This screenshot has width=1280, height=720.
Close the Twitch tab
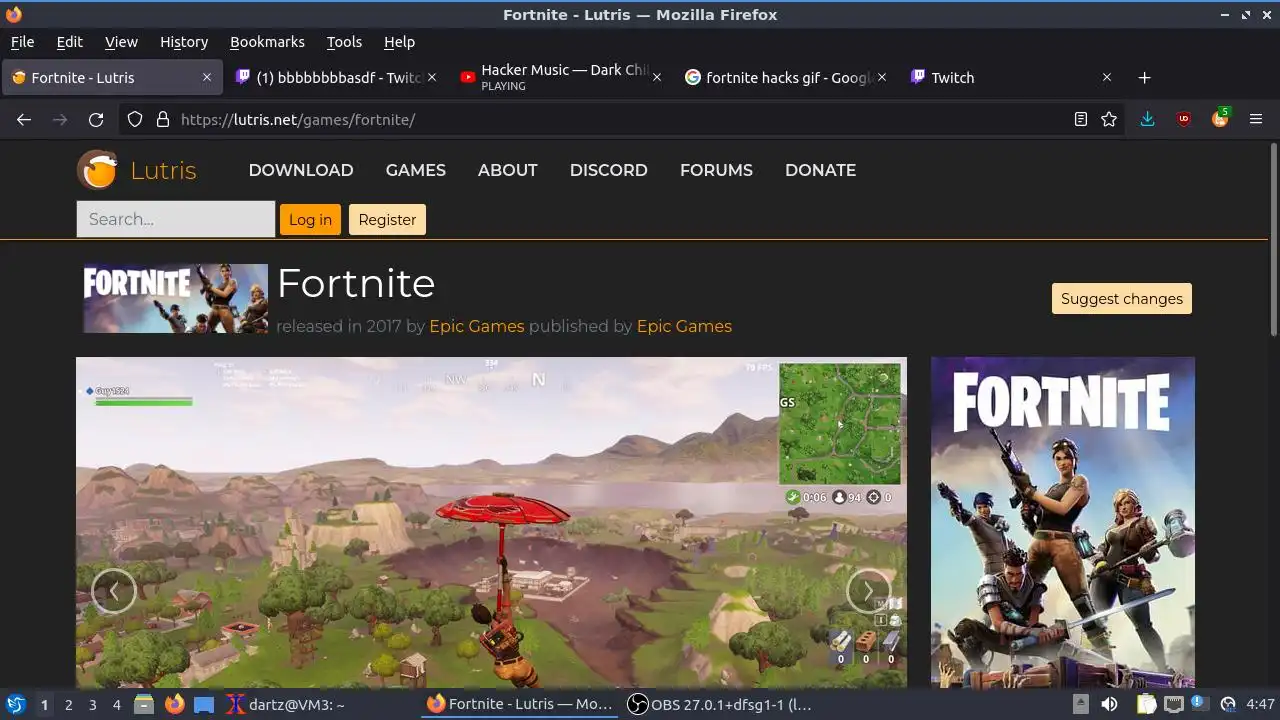[x=1107, y=77]
